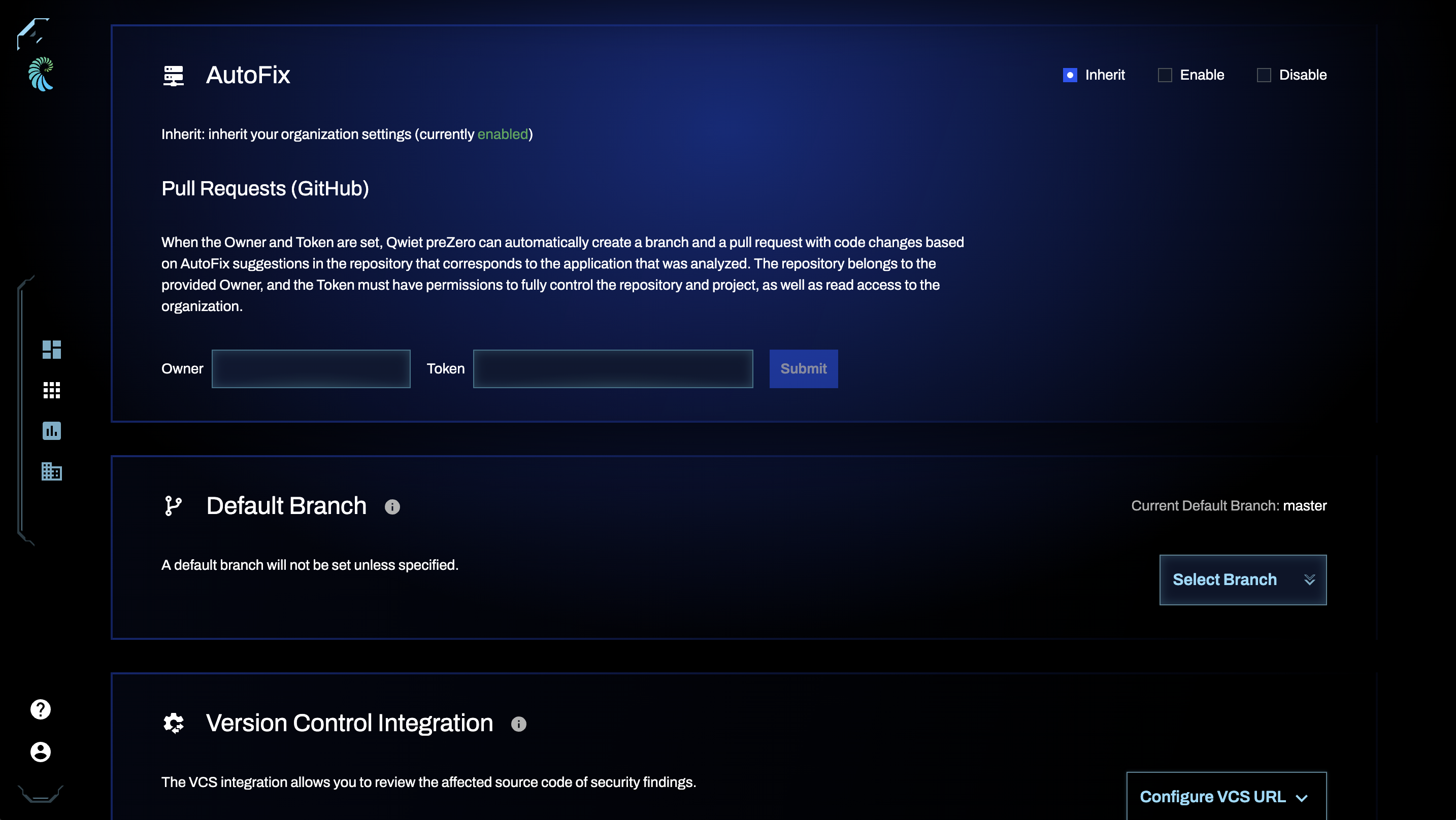Click the Pull Requests GitHub section header
This screenshot has width=1456, height=820.
tap(265, 188)
